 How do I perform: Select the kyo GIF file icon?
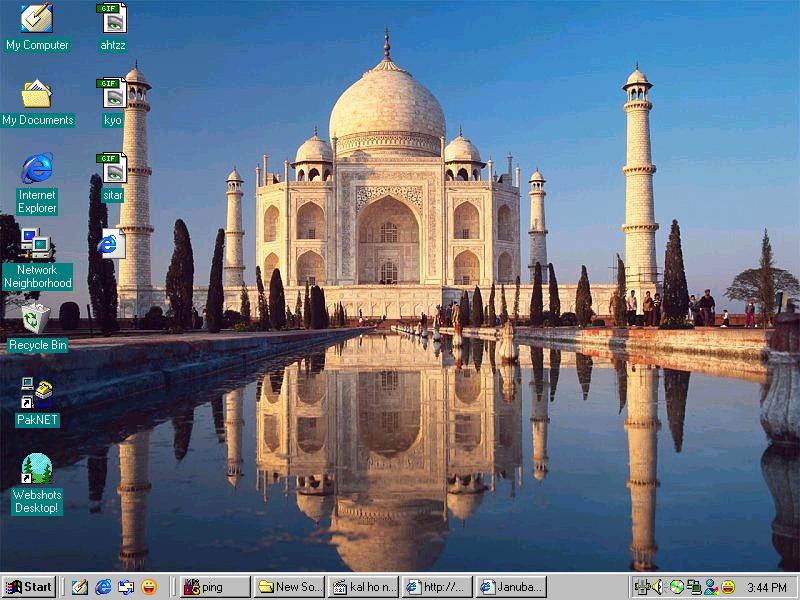pyautogui.click(x=113, y=102)
